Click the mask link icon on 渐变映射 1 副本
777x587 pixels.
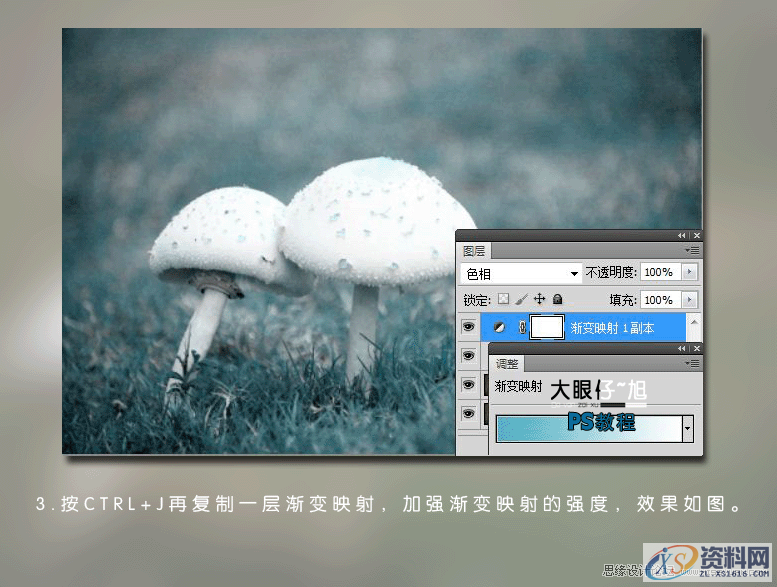tap(522, 327)
